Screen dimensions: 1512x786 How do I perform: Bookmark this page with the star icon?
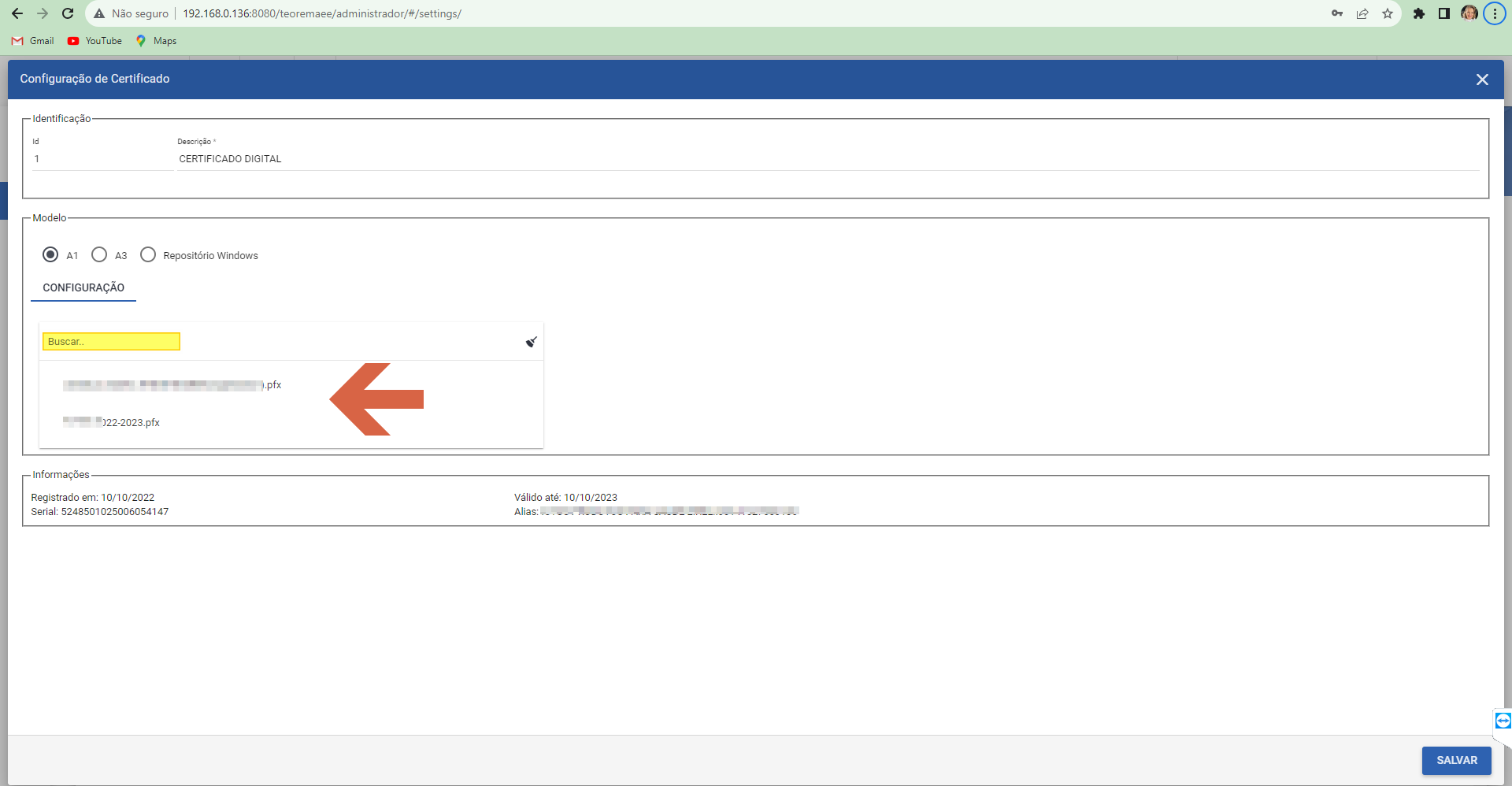point(1388,13)
